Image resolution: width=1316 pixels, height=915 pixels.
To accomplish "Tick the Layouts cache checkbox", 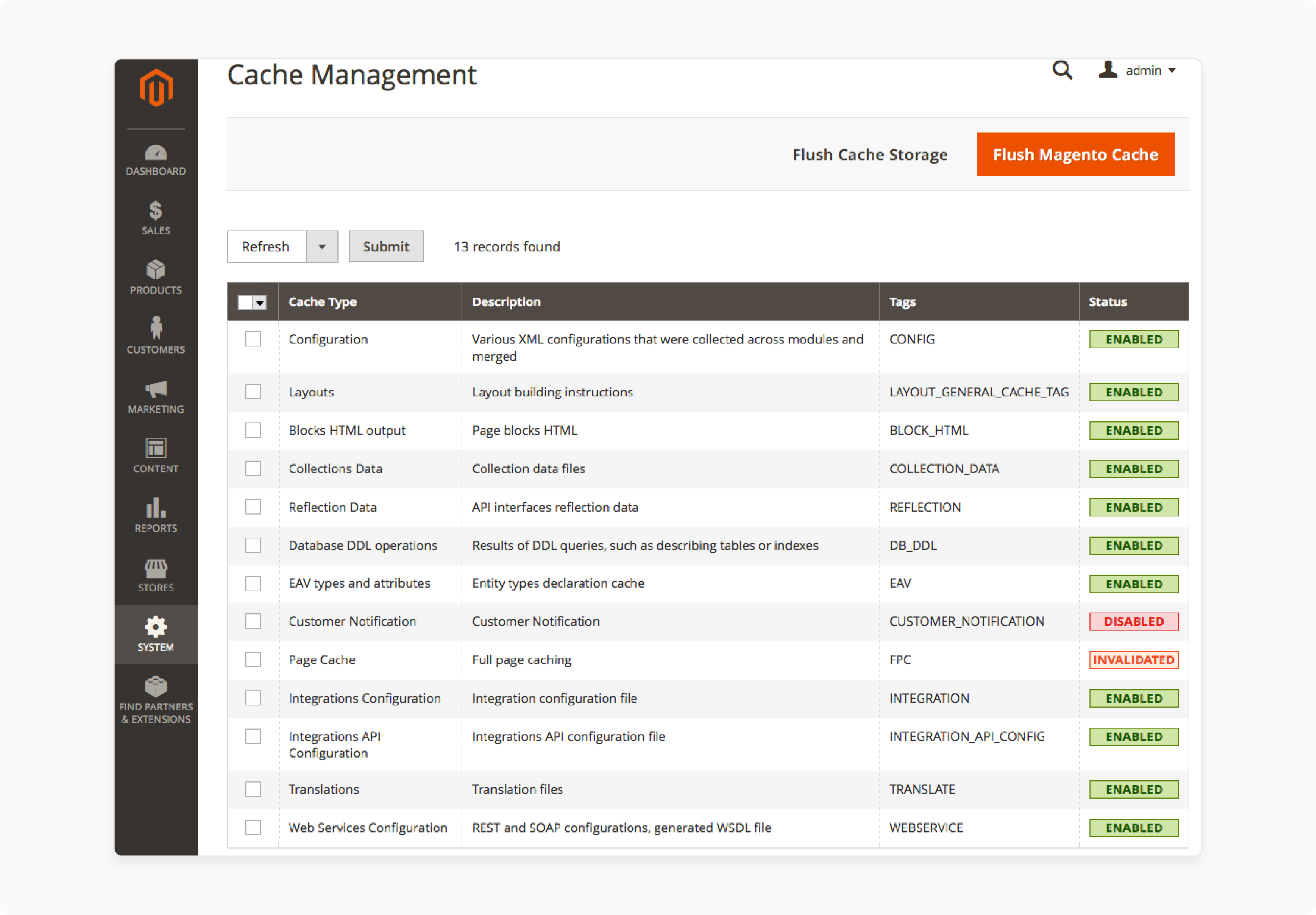I will coord(253,391).
